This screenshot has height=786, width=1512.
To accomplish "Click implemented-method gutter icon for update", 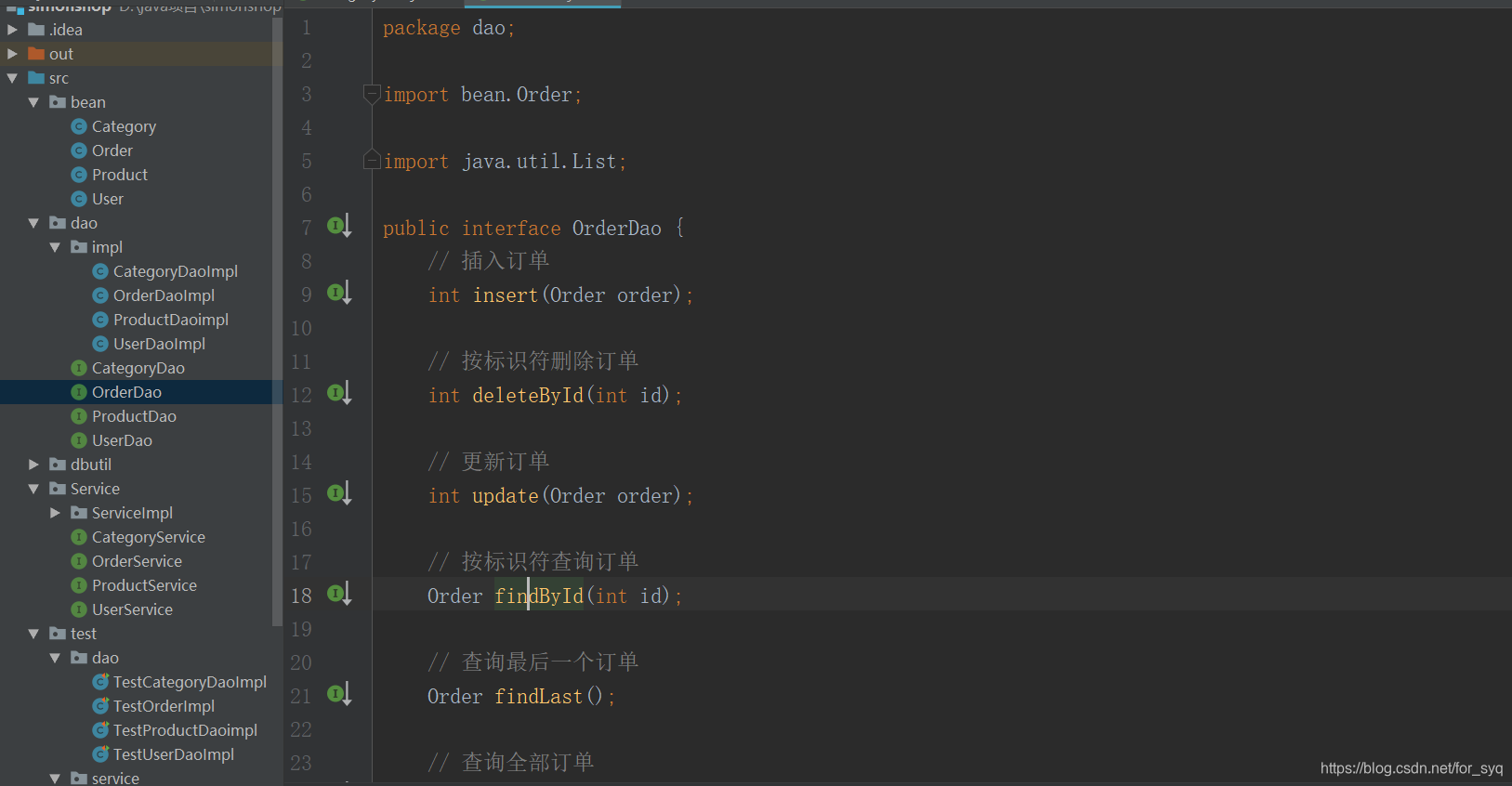I will [339, 493].
